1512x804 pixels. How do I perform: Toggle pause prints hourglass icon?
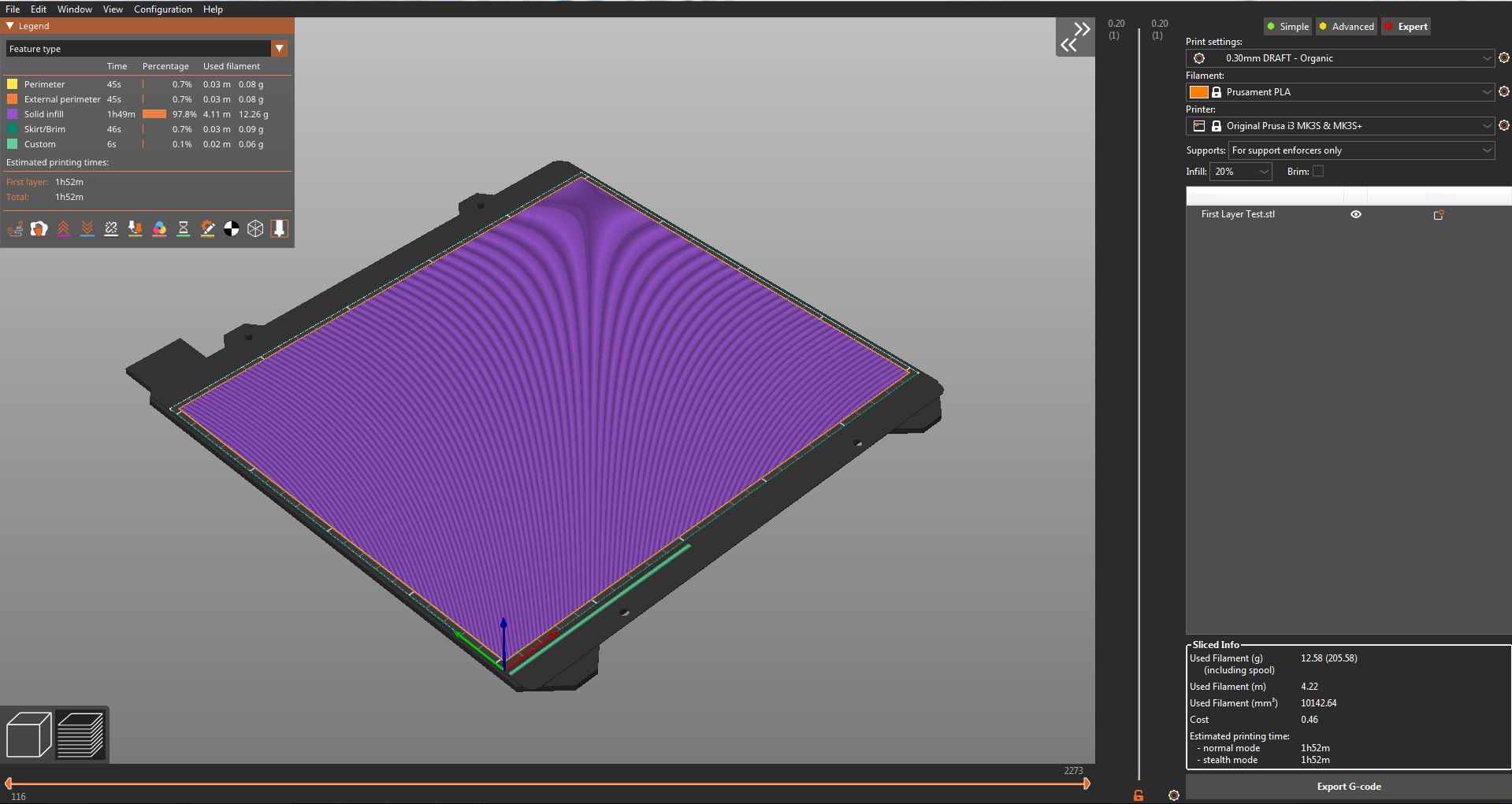click(183, 229)
